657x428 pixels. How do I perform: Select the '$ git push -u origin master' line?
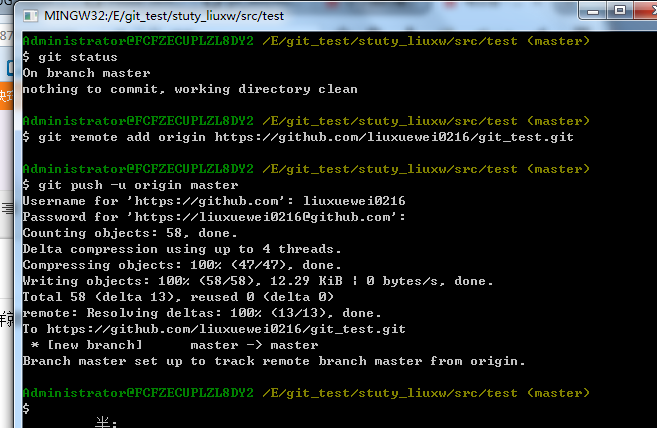coord(130,185)
